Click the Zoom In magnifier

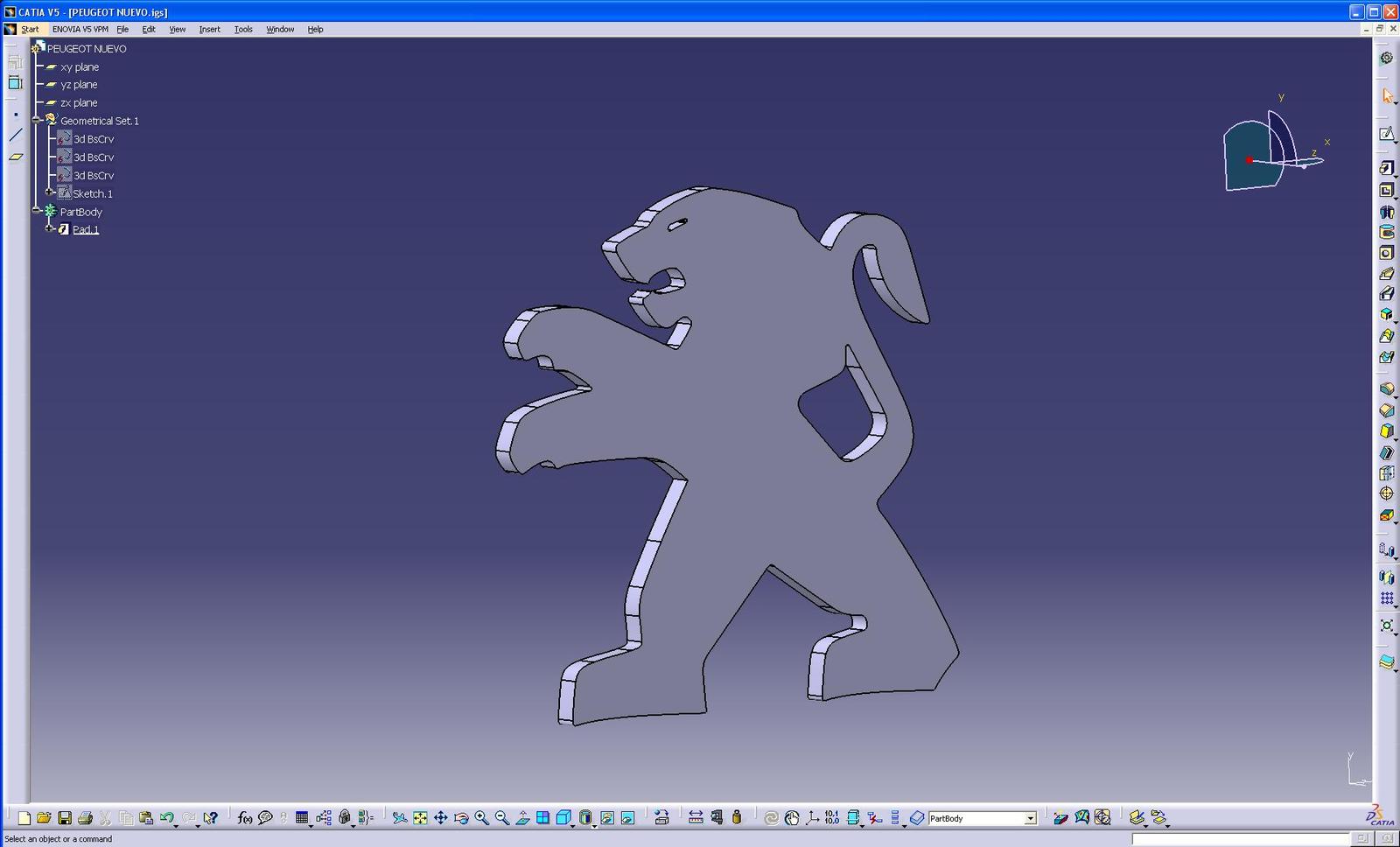(481, 818)
